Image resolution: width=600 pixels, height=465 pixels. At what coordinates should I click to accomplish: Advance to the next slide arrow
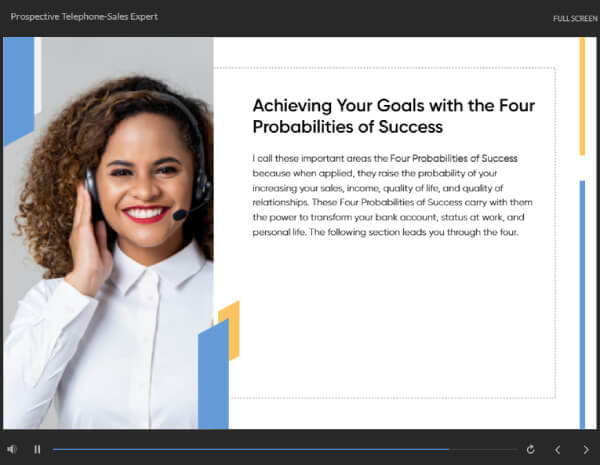(586, 450)
